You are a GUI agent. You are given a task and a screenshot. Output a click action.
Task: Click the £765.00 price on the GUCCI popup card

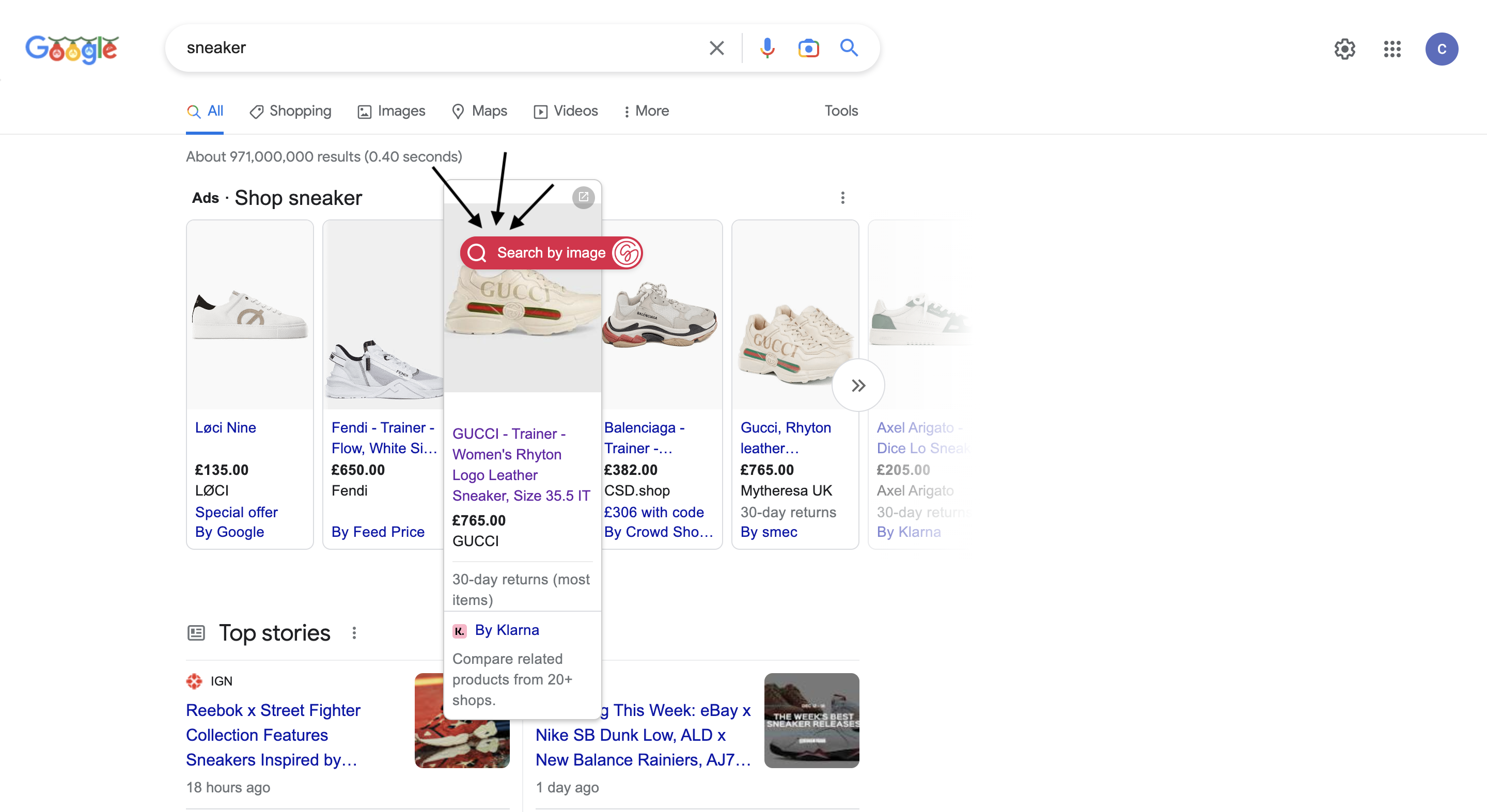coord(479,520)
